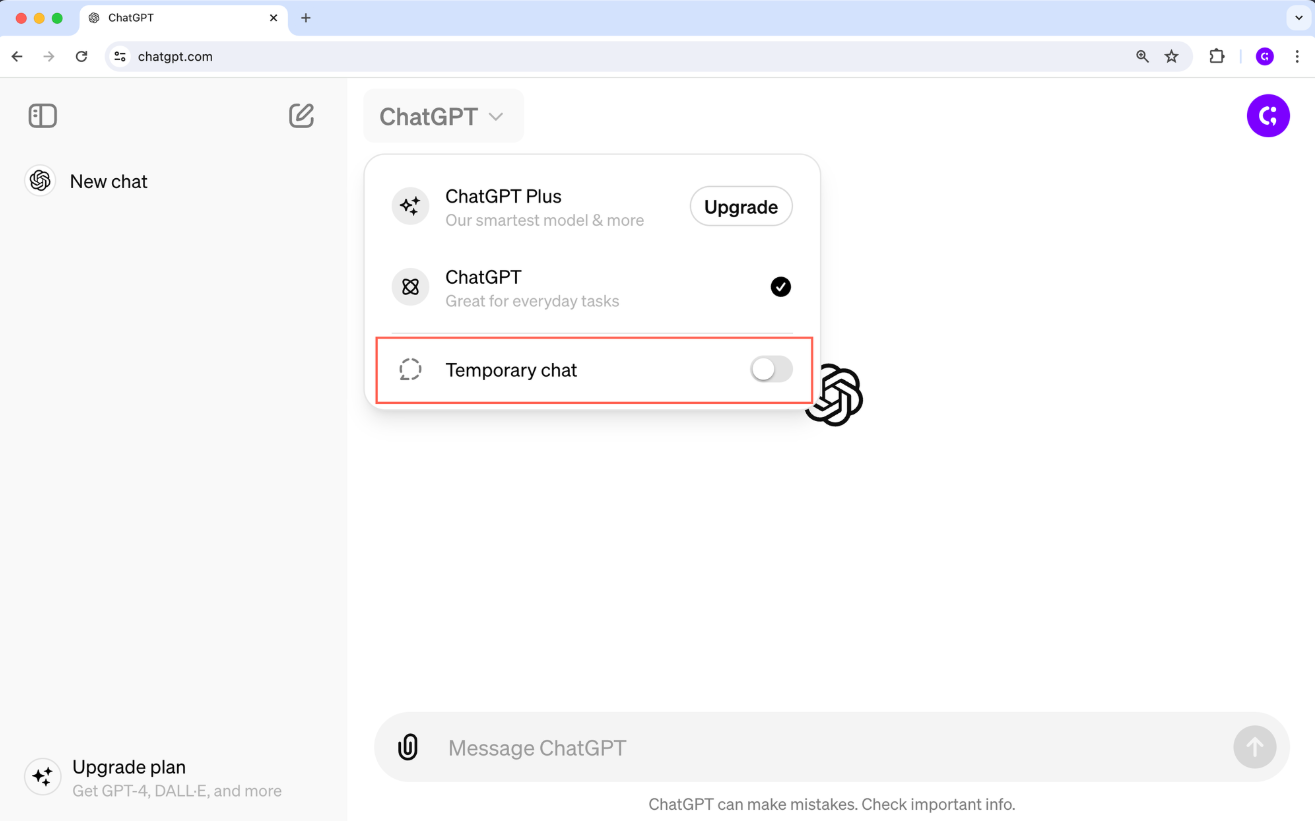Select the ChatGPT Plus model option

592,207
